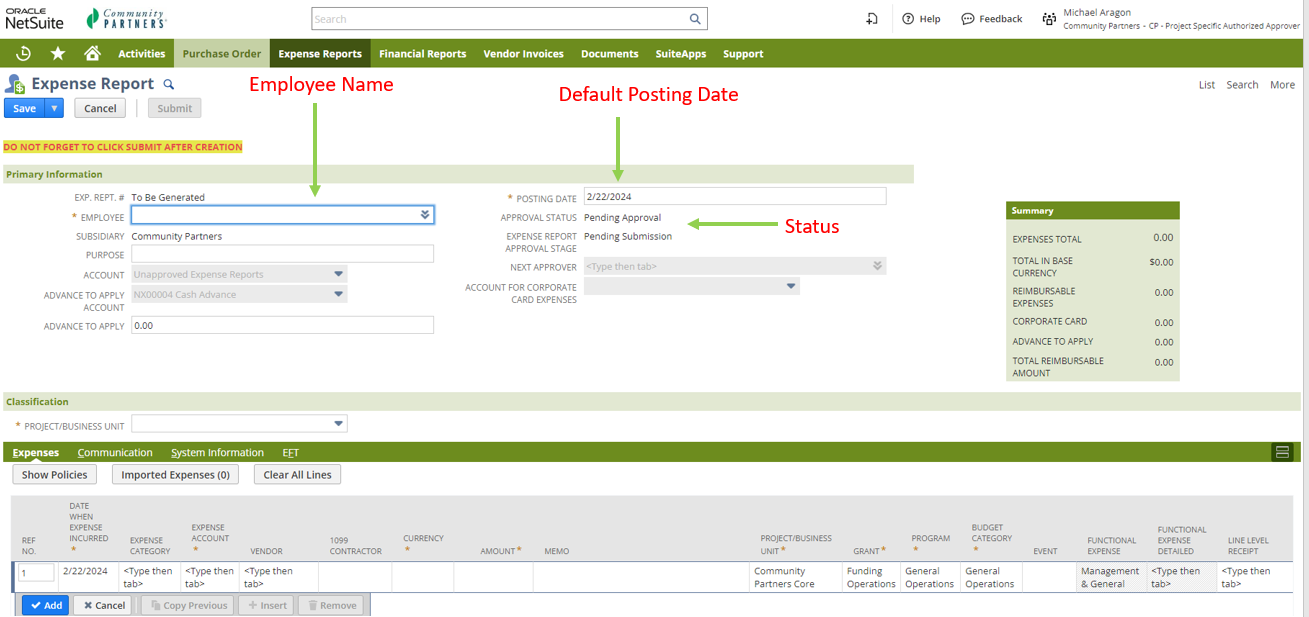Open the Financial Reports menu
Image resolution: width=1309 pixels, height=617 pixels.
(x=422, y=54)
